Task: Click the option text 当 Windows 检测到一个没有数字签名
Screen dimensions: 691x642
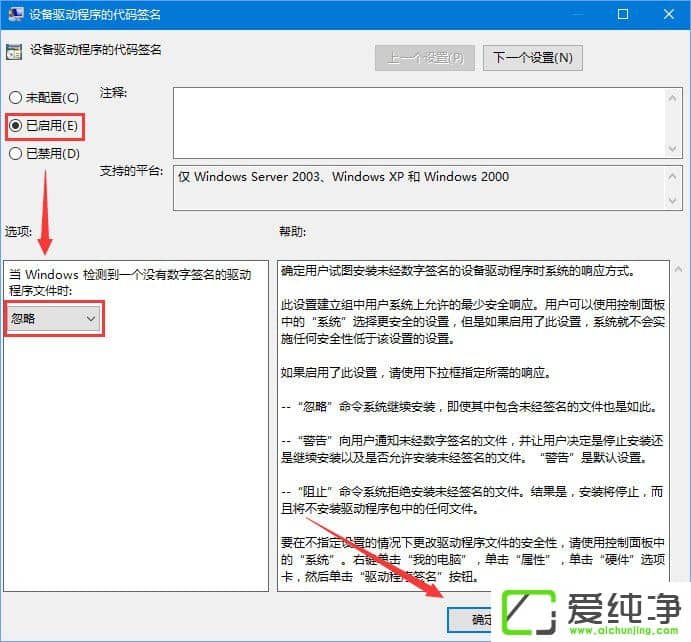Action: click(130, 282)
